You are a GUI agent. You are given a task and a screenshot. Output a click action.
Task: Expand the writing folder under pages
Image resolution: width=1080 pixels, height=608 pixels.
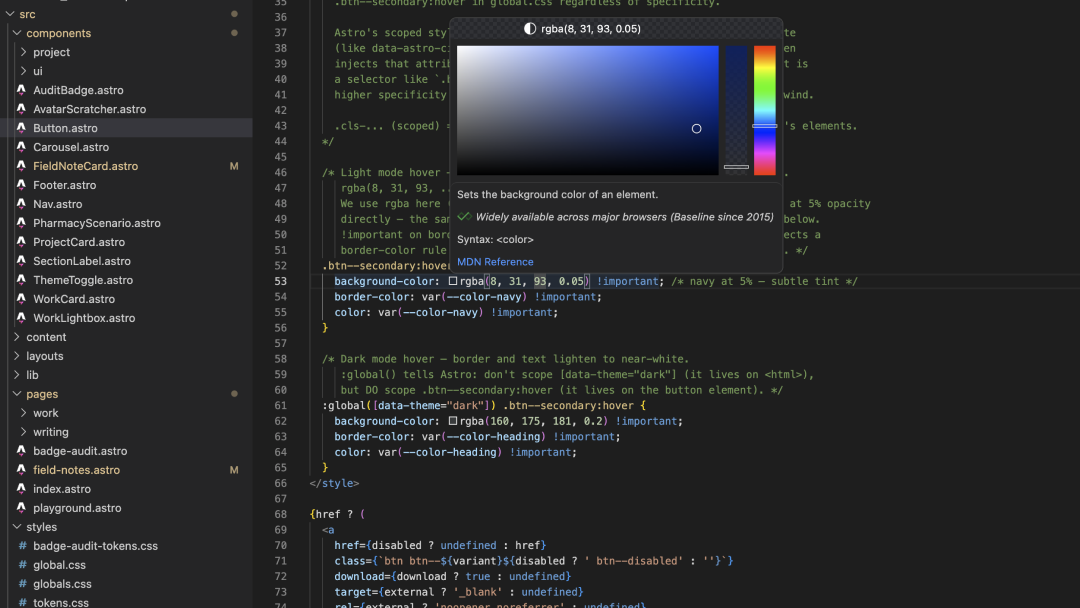pos(23,432)
